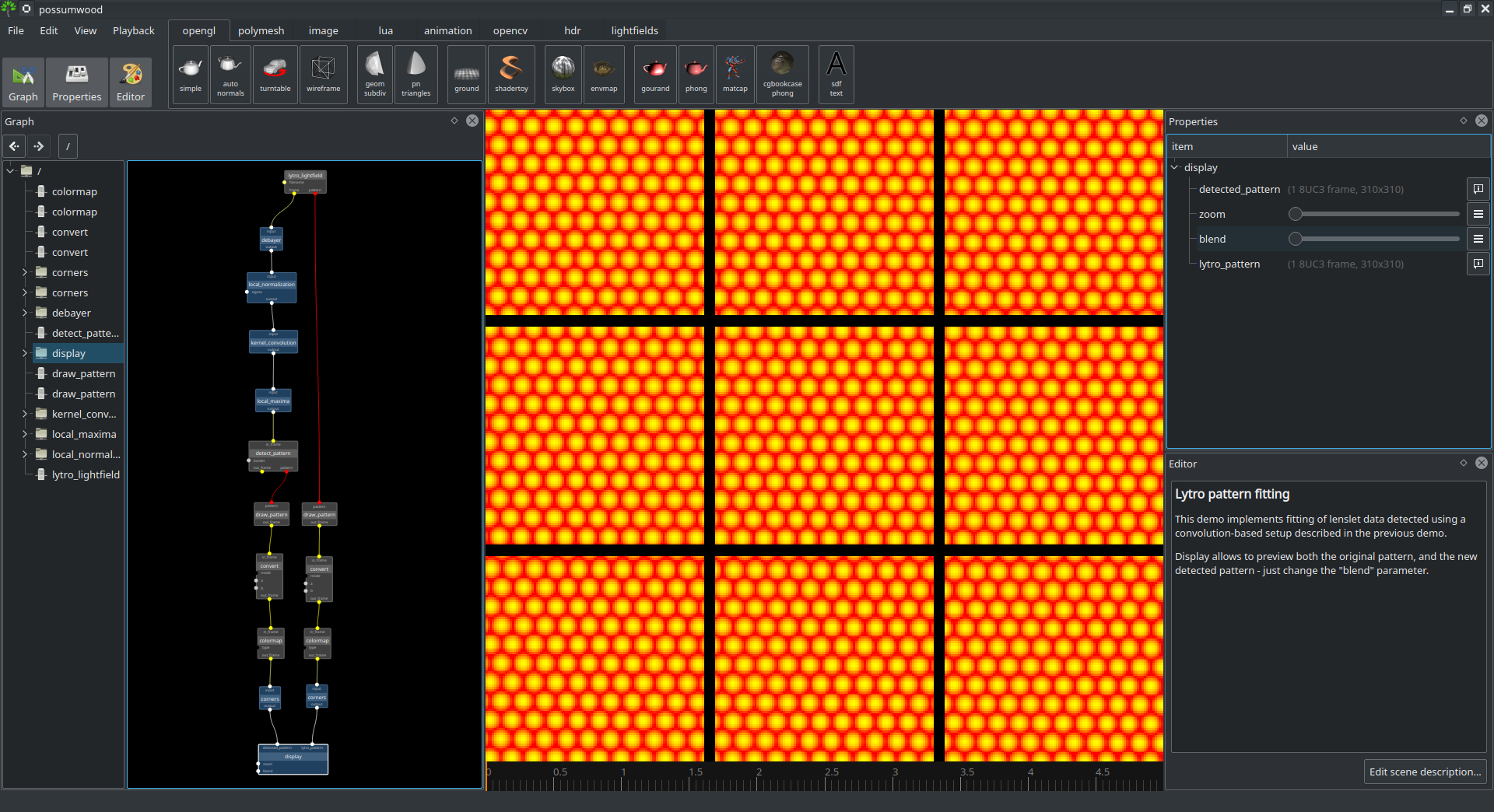Choose the pn triangles icon
The image size is (1494, 812).
coord(416,75)
